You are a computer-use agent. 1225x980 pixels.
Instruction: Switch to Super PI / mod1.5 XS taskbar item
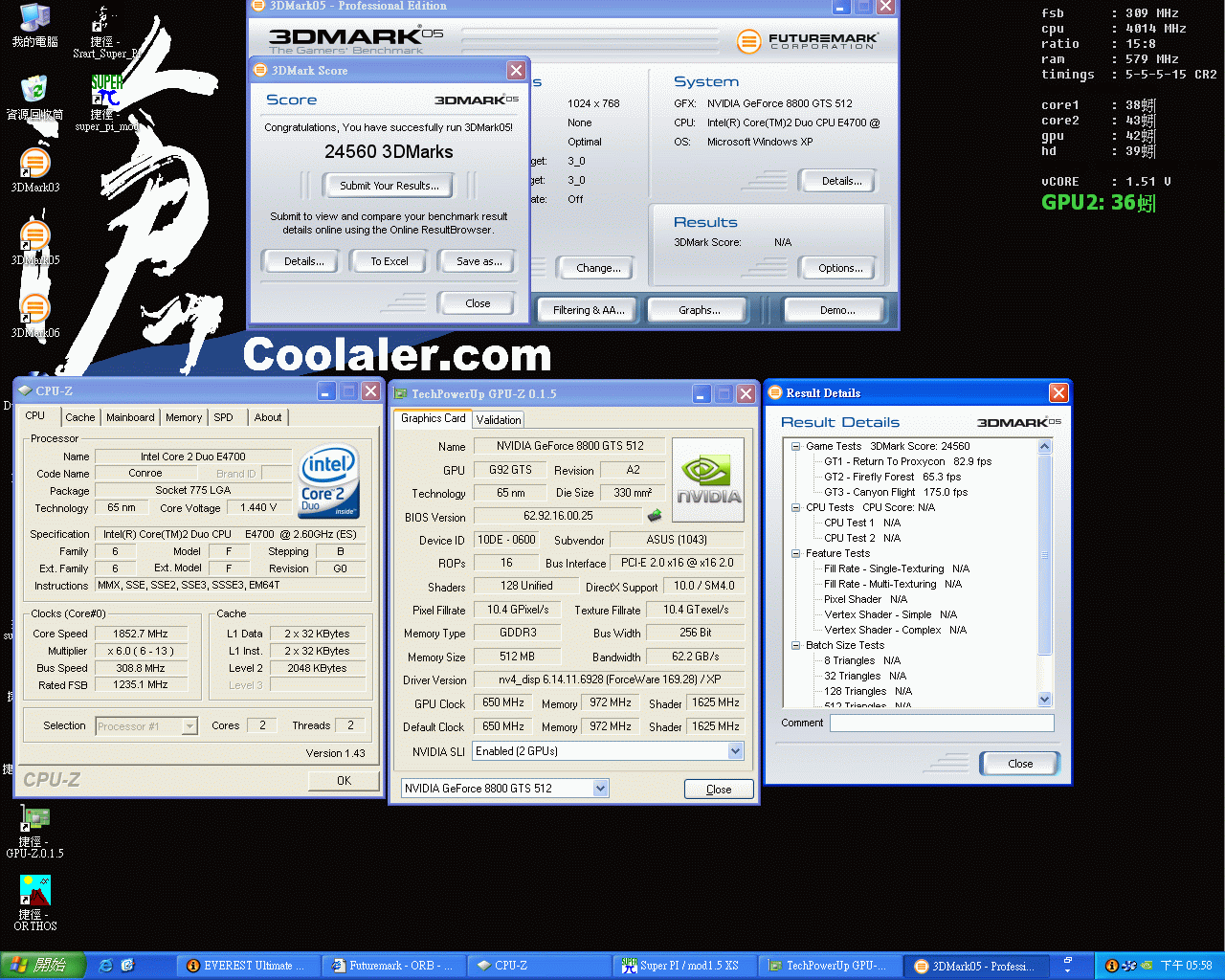pyautogui.click(x=682, y=966)
